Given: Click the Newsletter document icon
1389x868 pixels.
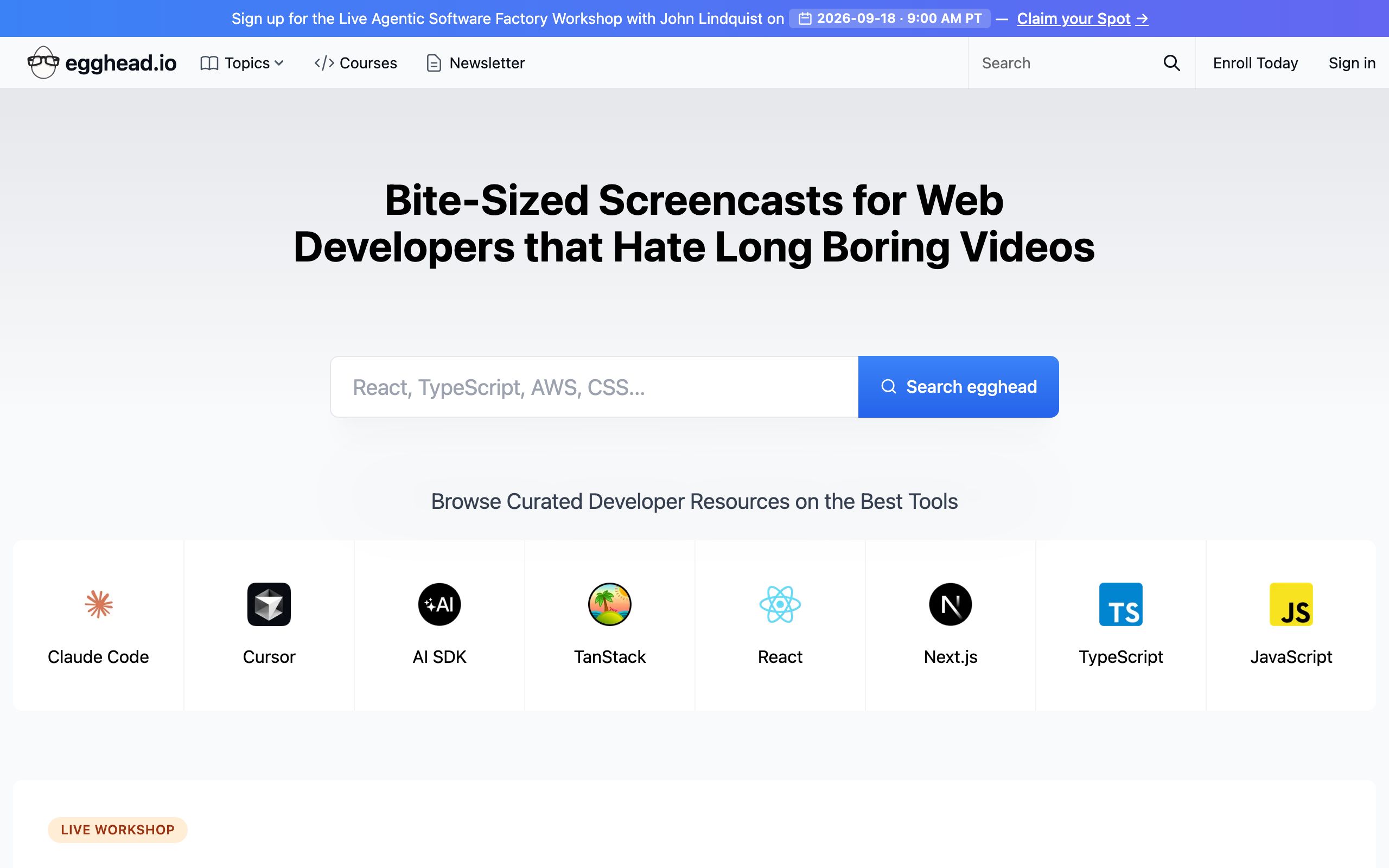Looking at the screenshot, I should coord(434,63).
